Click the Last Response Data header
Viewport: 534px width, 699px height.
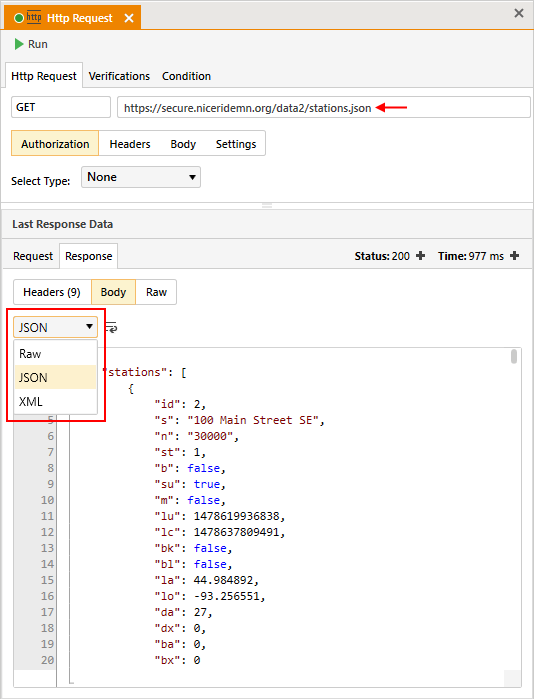coord(62,224)
